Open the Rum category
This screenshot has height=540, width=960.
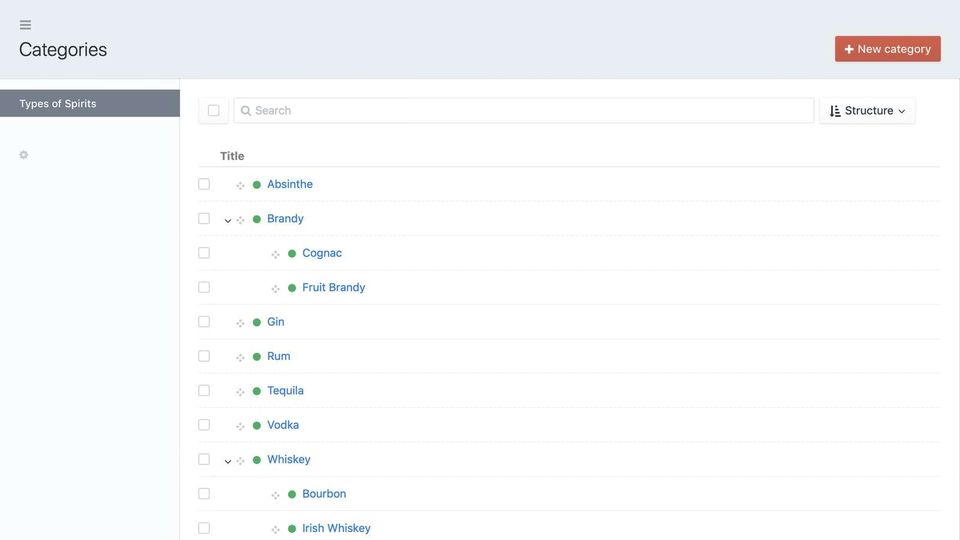pyautogui.click(x=279, y=356)
